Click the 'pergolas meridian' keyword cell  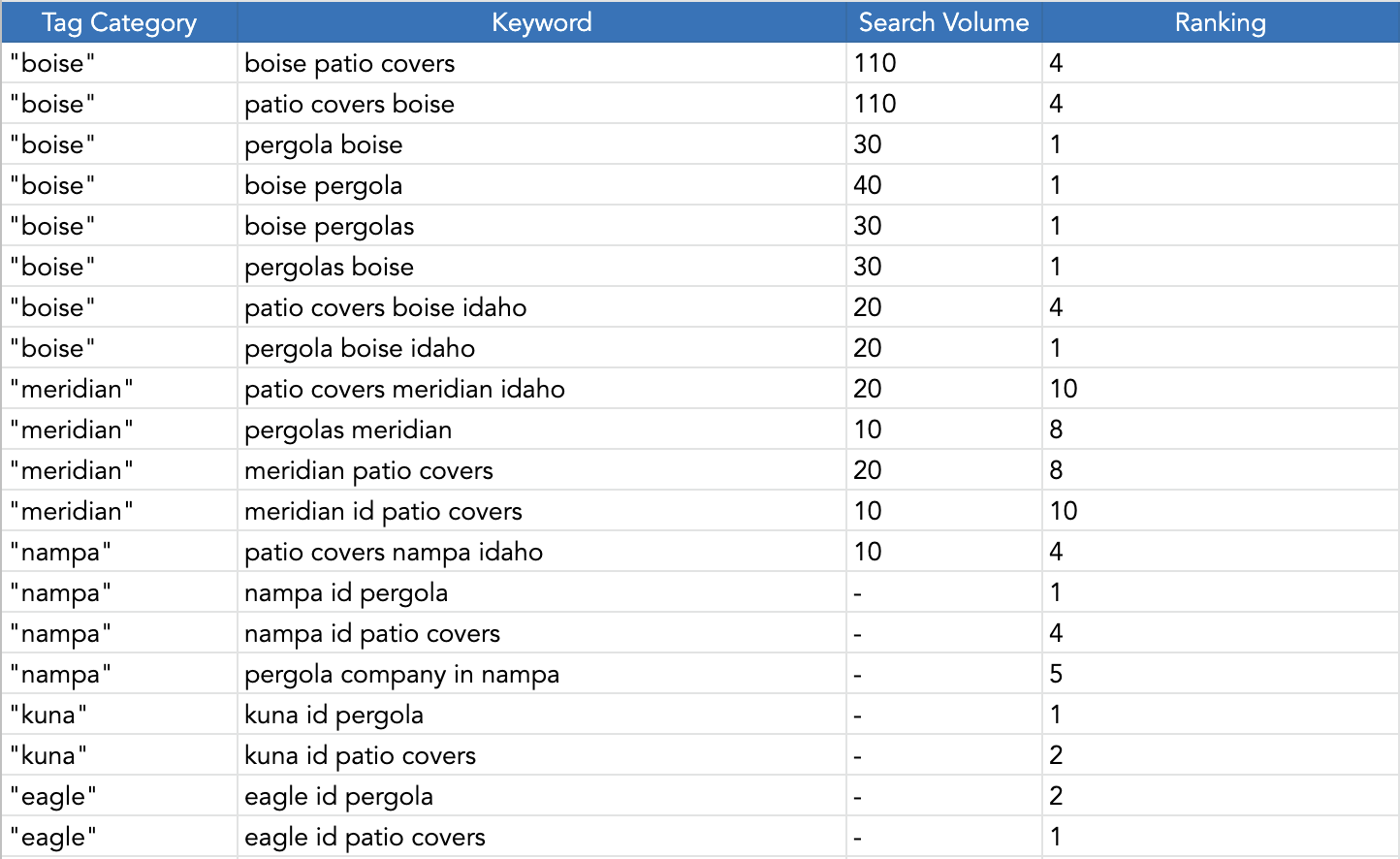click(542, 429)
